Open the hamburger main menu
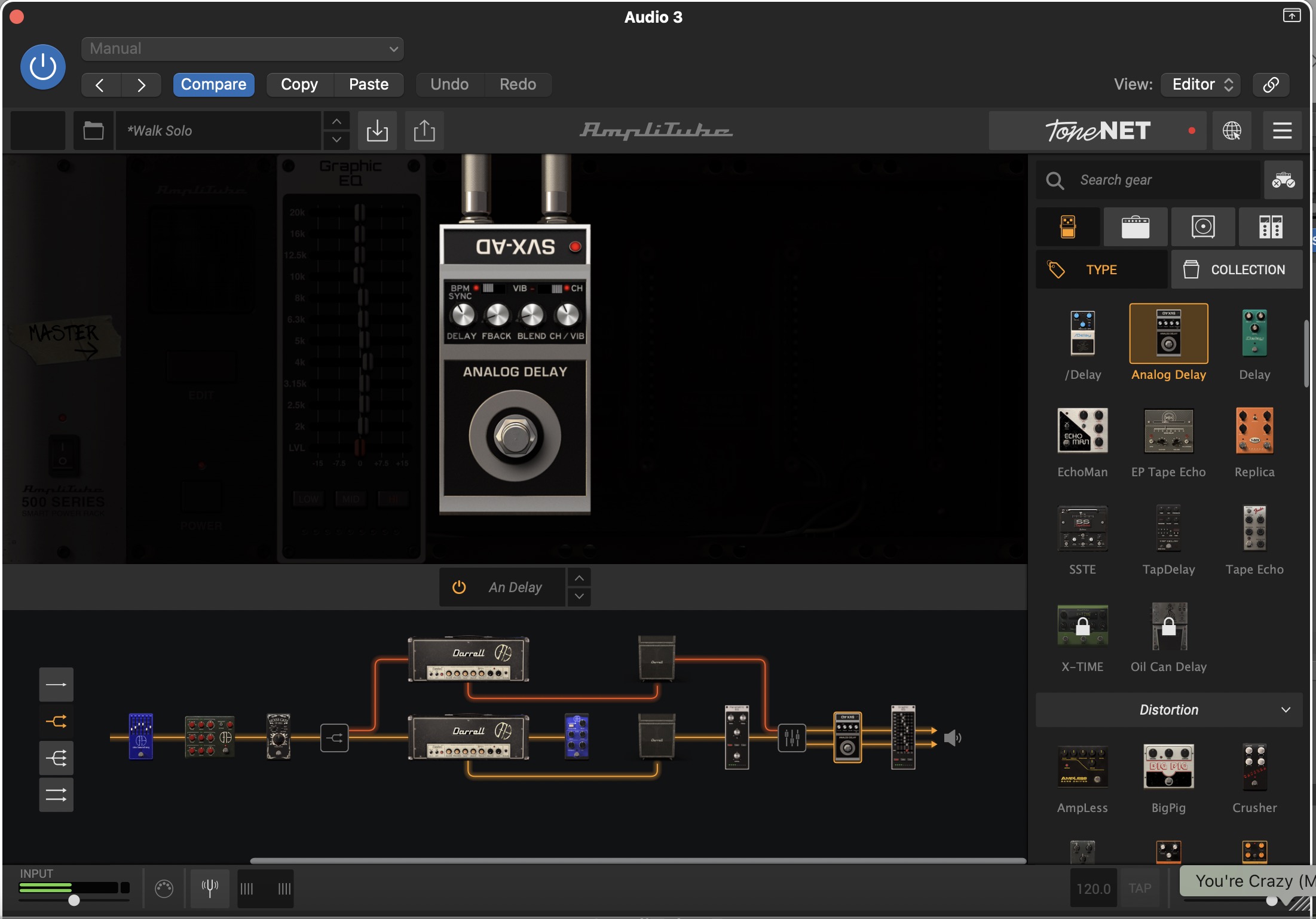Viewport: 1316px width, 919px height. 1282,130
